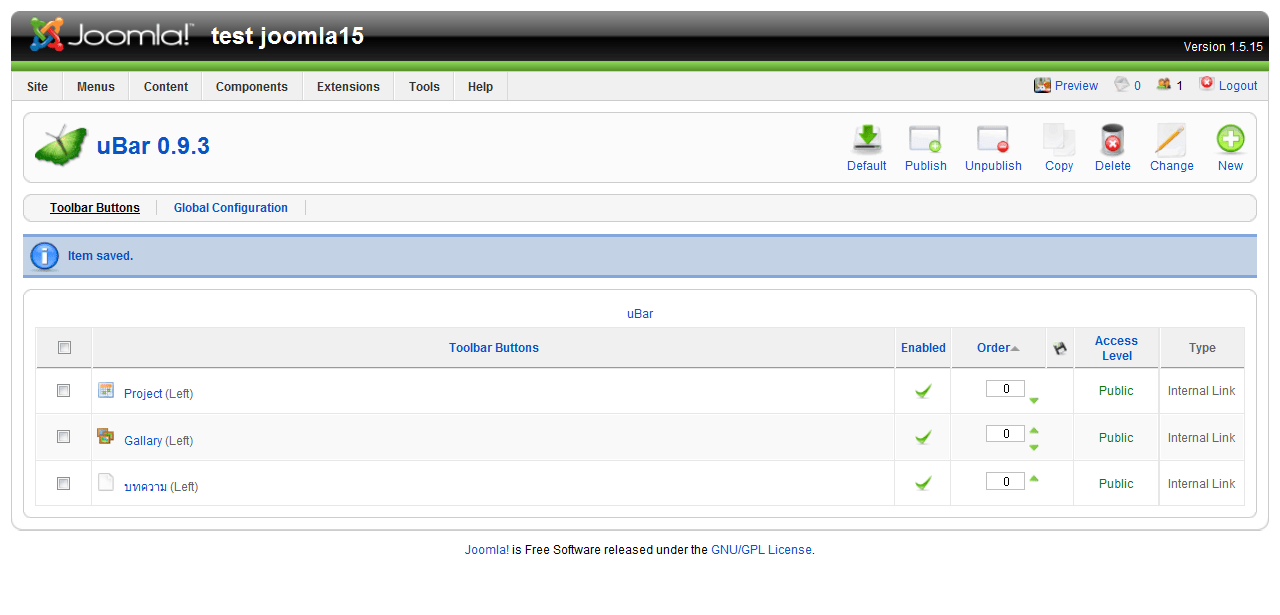This screenshot has height=615, width=1280.
Task: Switch to Global Configuration tab
Action: [231, 208]
